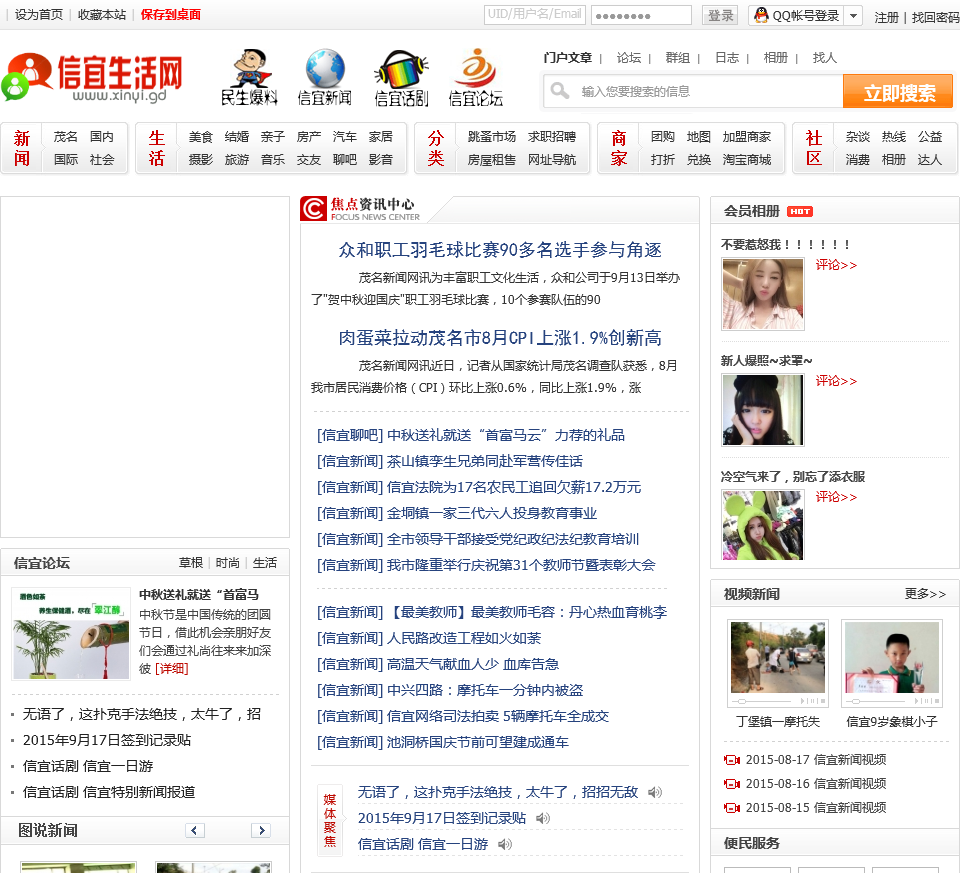Open 团购 in the 商家 menu
Screen dimensions: 960x873
pos(662,137)
